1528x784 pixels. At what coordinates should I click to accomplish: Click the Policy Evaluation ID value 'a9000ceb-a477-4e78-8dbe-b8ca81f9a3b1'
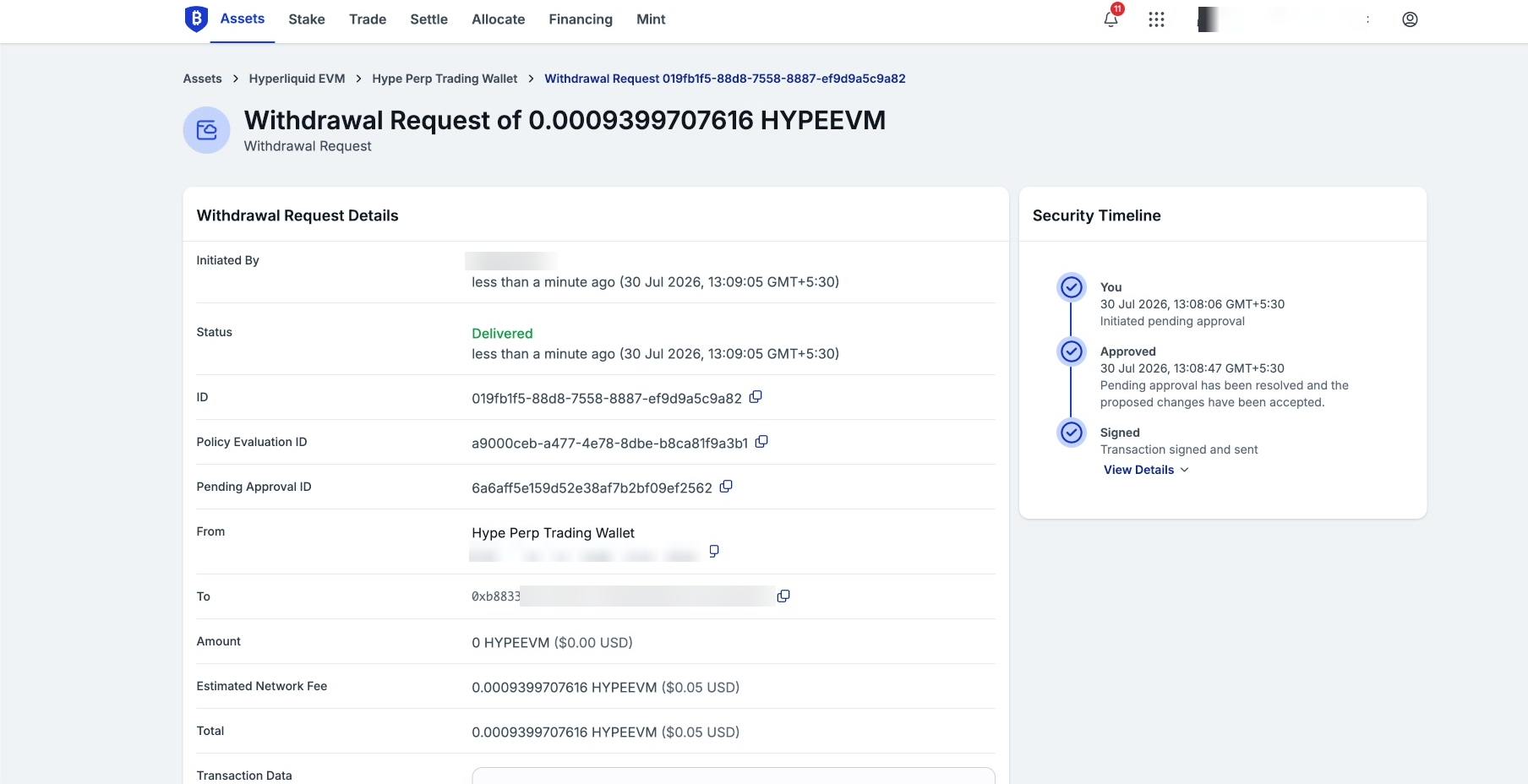coord(610,444)
